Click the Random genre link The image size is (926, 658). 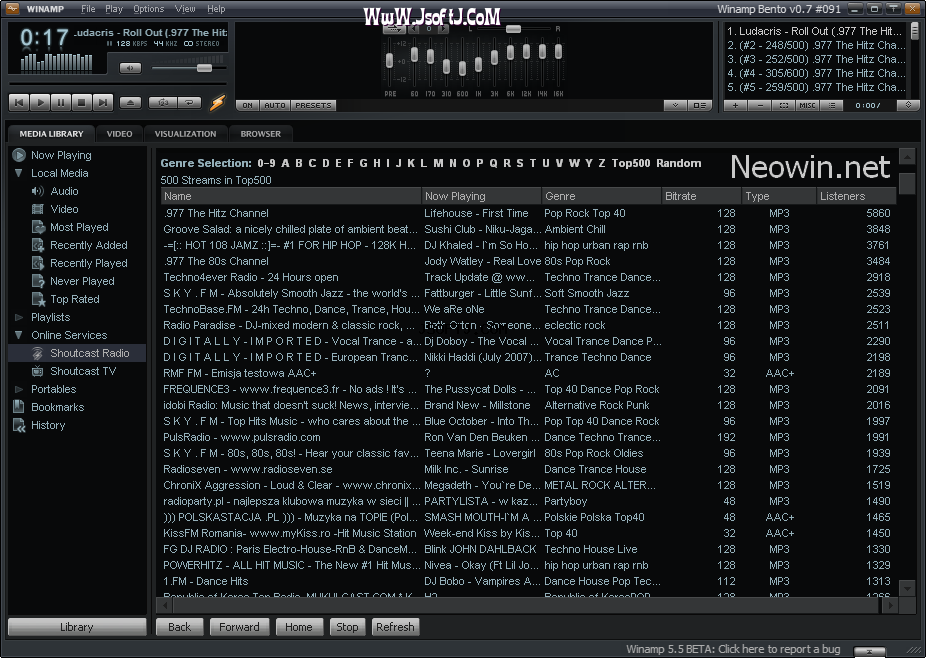click(x=679, y=163)
